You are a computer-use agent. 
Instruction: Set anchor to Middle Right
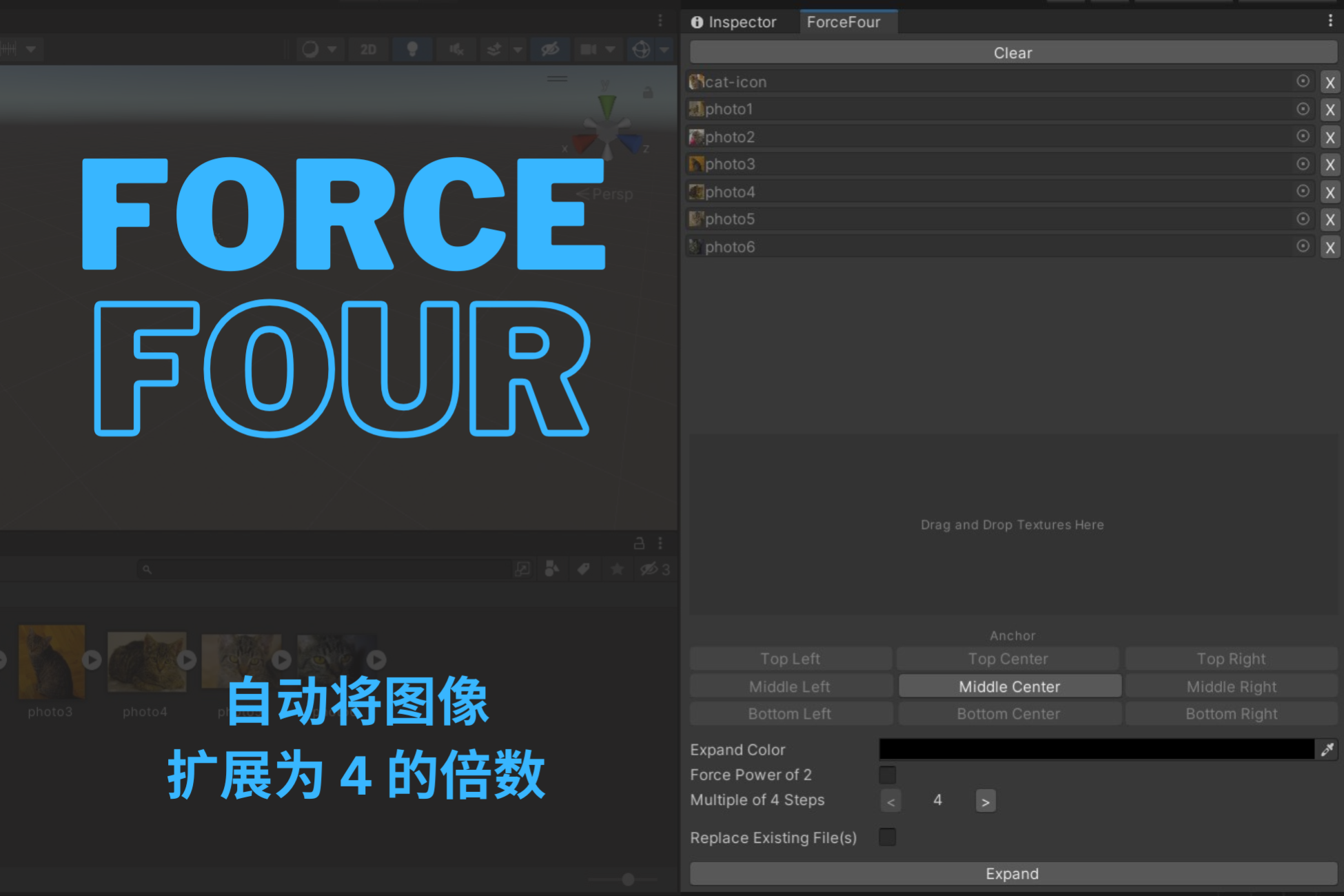1232,686
